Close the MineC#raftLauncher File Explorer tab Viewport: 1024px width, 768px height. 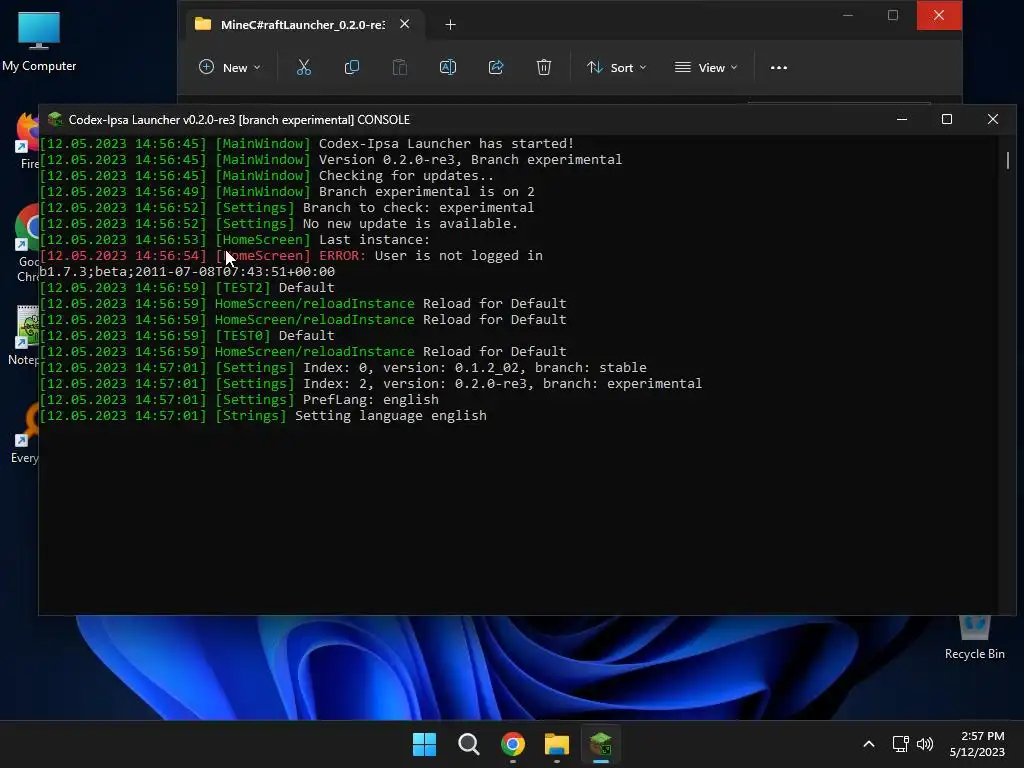coord(405,24)
